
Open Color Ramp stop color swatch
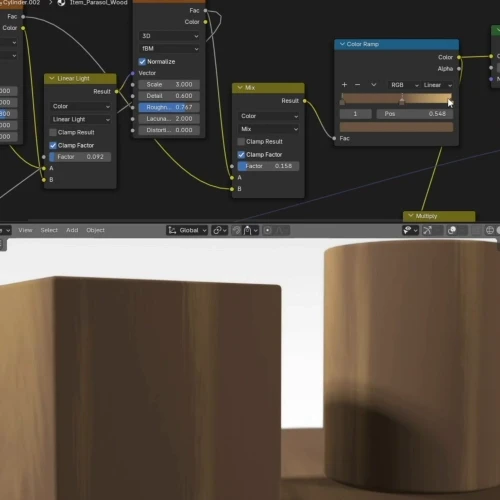396,127
